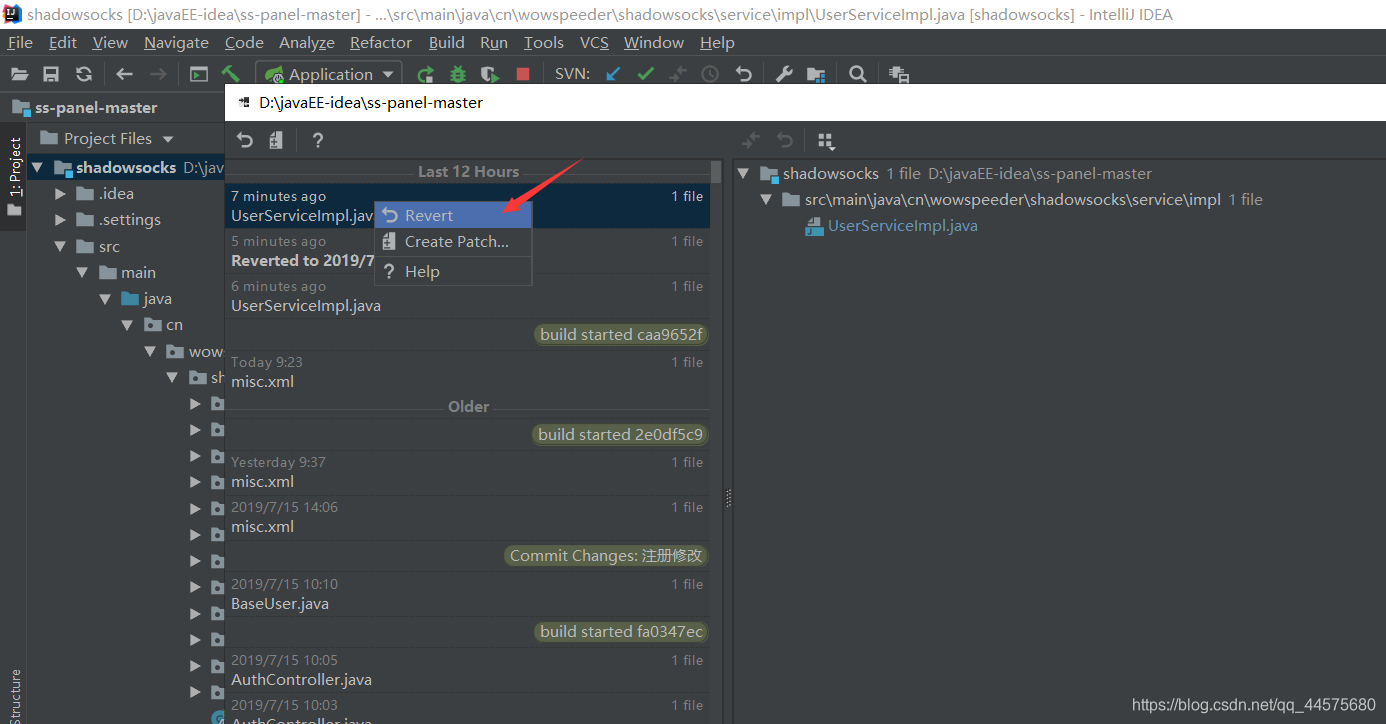Click the build started fa0347ec label
This screenshot has width=1386, height=724.
coord(621,631)
